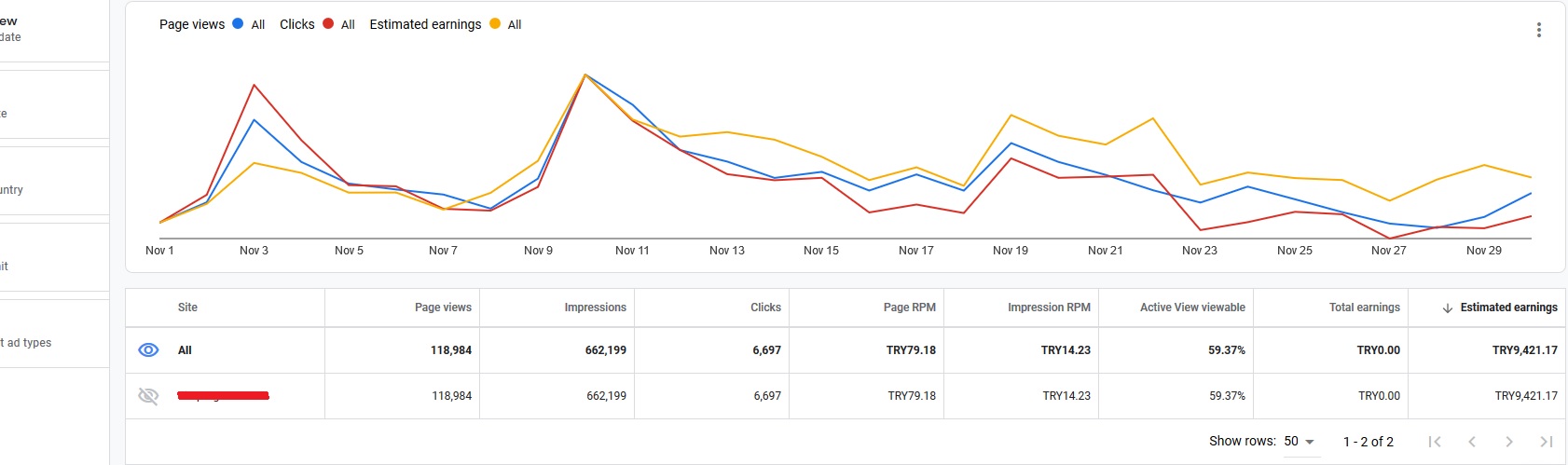Click the blue Page views legend dot
Screen dimensions: 1568x465
click(238, 24)
